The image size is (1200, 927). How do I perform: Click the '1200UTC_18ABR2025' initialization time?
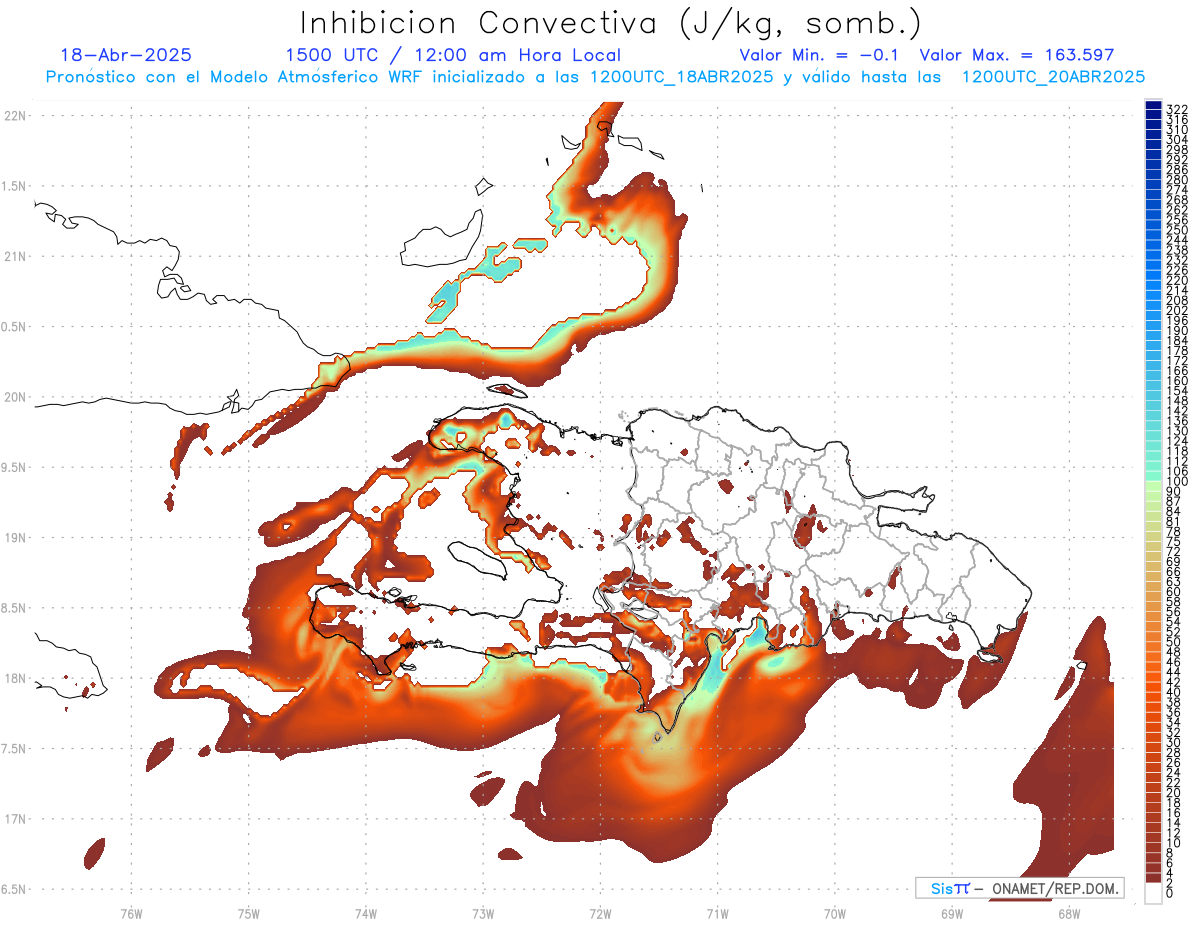[682, 76]
